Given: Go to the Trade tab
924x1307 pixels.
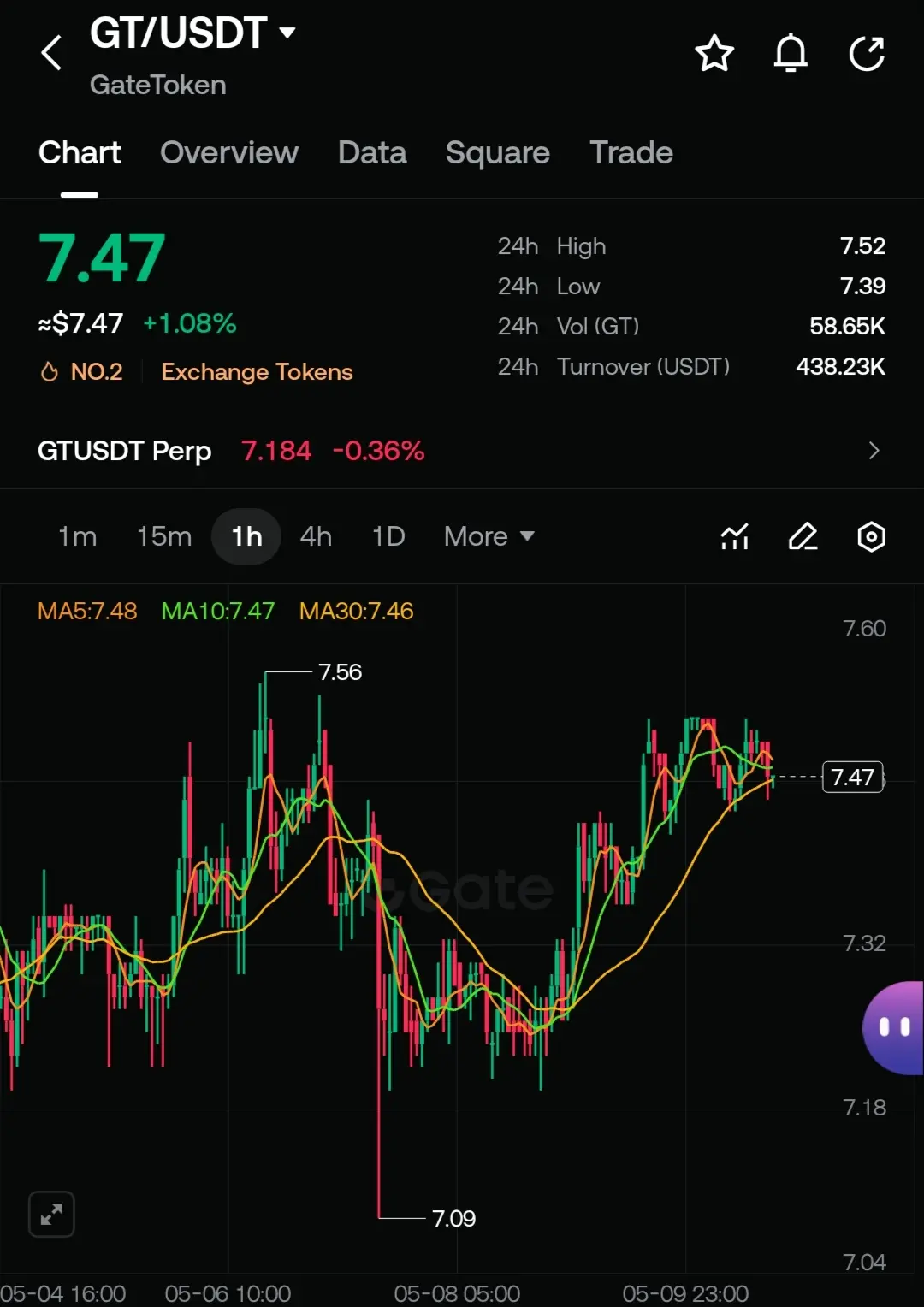Looking at the screenshot, I should pyautogui.click(x=631, y=152).
